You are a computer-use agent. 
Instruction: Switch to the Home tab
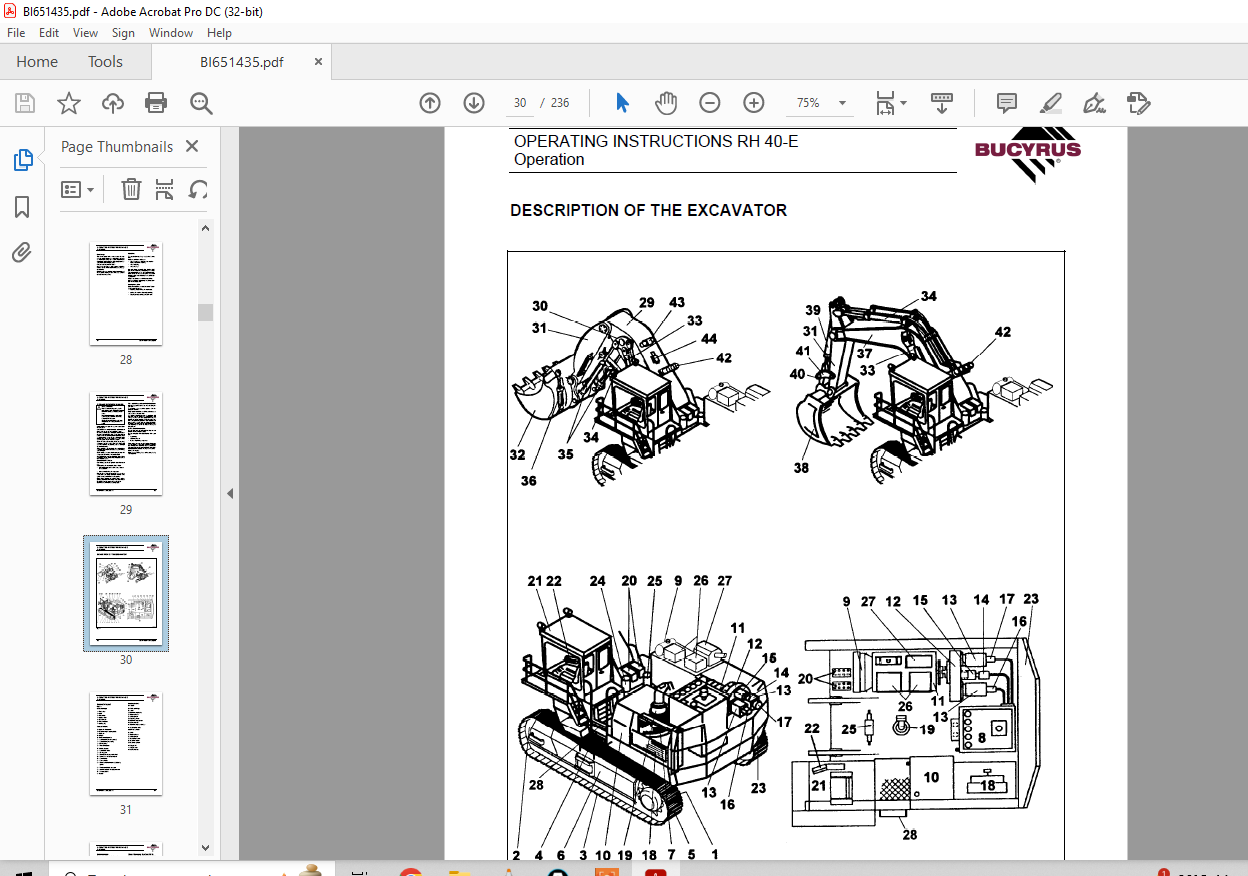[37, 62]
